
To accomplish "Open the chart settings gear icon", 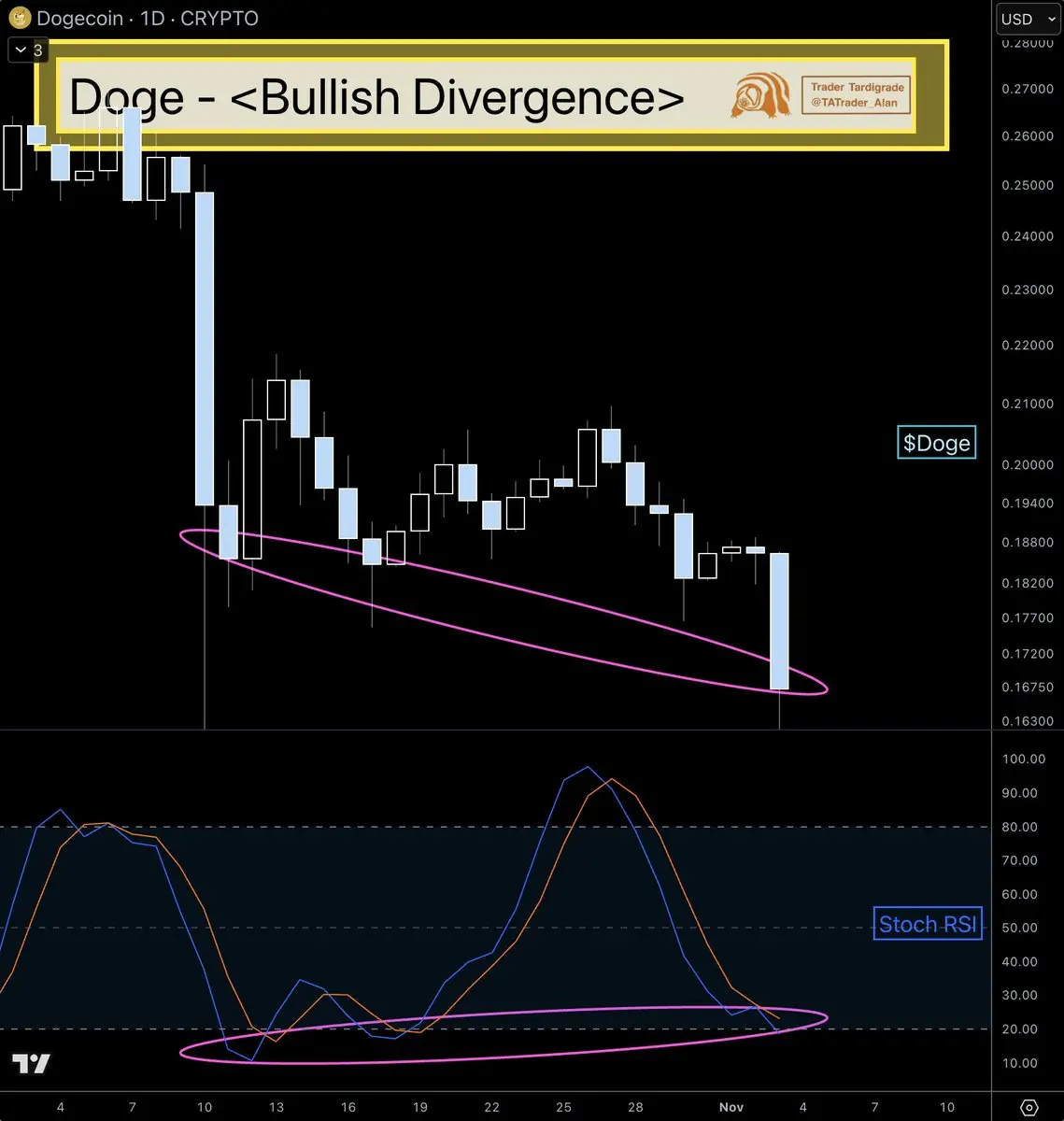I will (1029, 1107).
